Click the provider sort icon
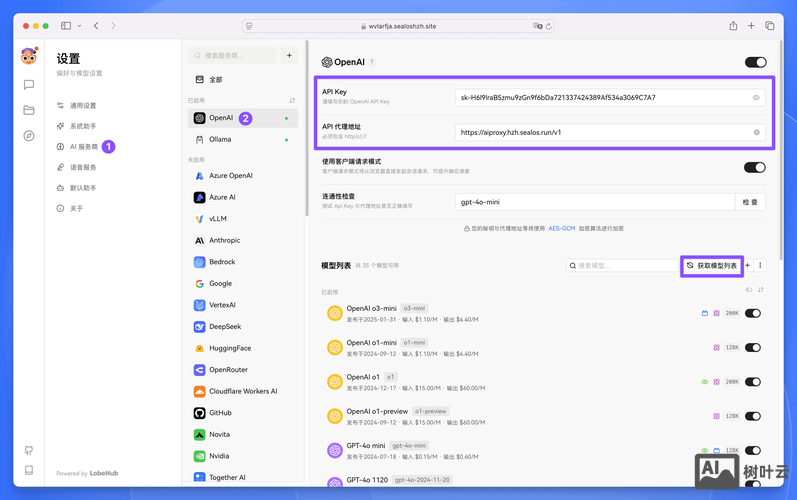The width and height of the screenshot is (797, 500). tap(292, 101)
